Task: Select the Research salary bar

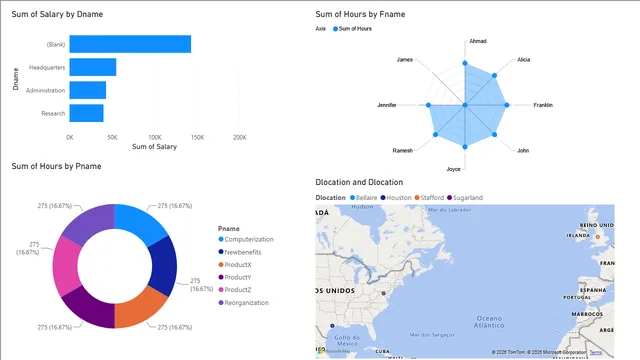Action: (x=87, y=113)
